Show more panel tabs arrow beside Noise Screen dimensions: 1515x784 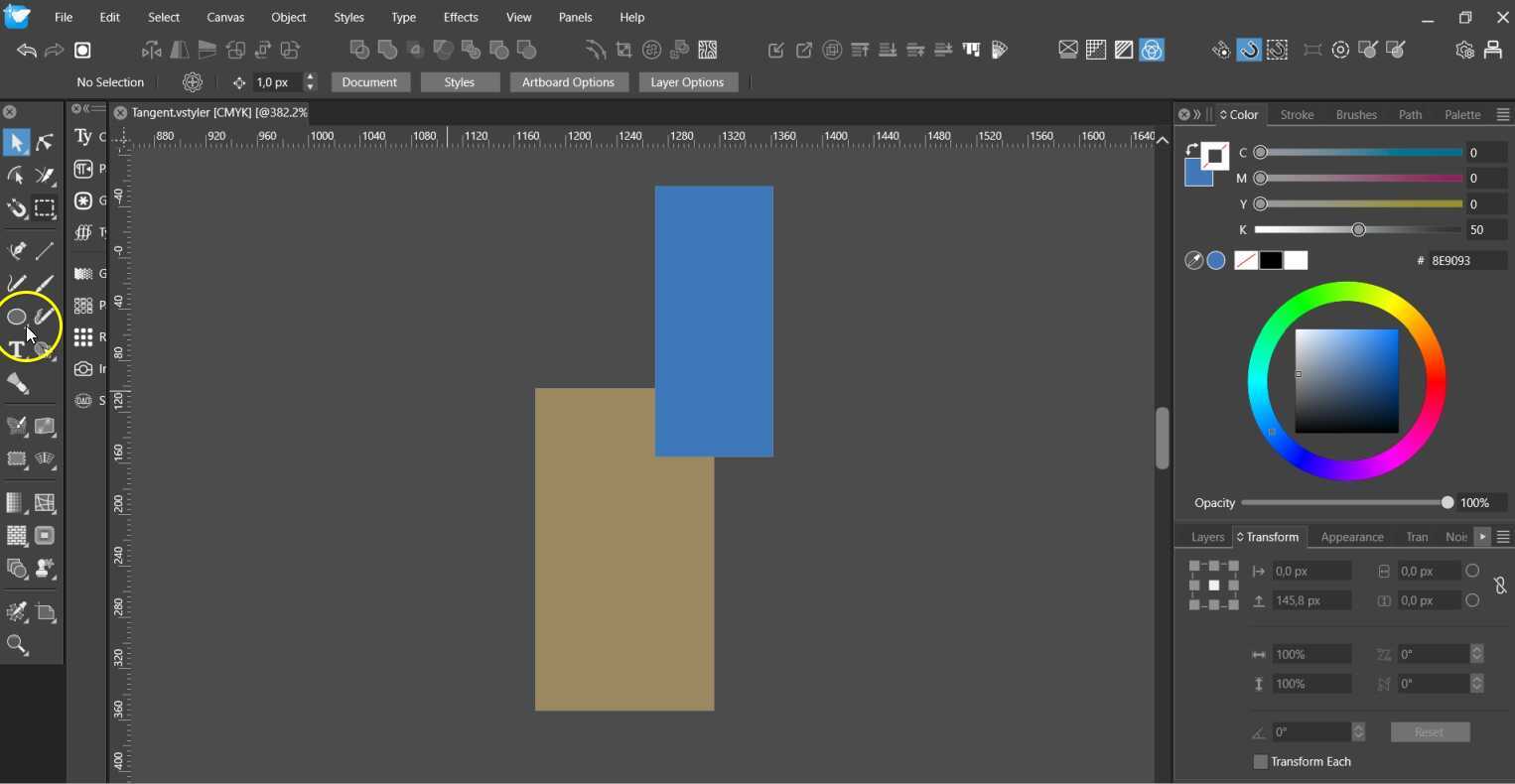(x=1481, y=537)
